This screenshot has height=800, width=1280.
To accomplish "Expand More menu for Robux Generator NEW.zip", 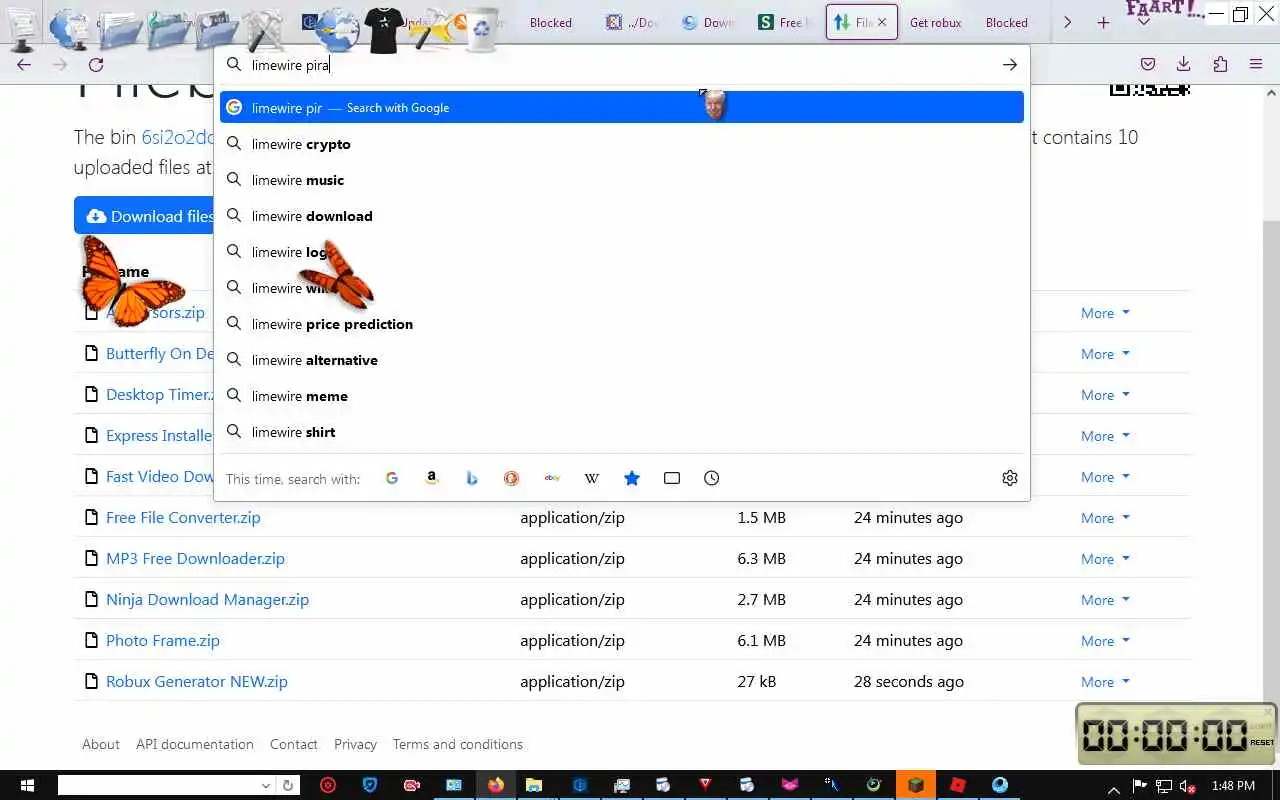I will (x=1105, y=682).
